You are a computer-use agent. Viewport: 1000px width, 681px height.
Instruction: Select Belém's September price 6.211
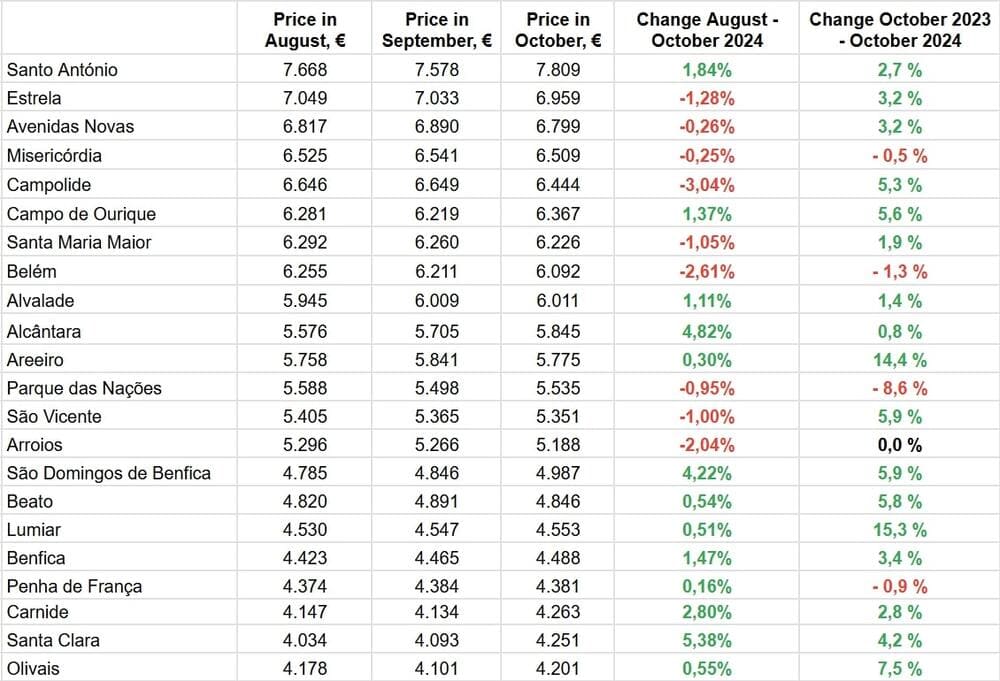point(437,271)
